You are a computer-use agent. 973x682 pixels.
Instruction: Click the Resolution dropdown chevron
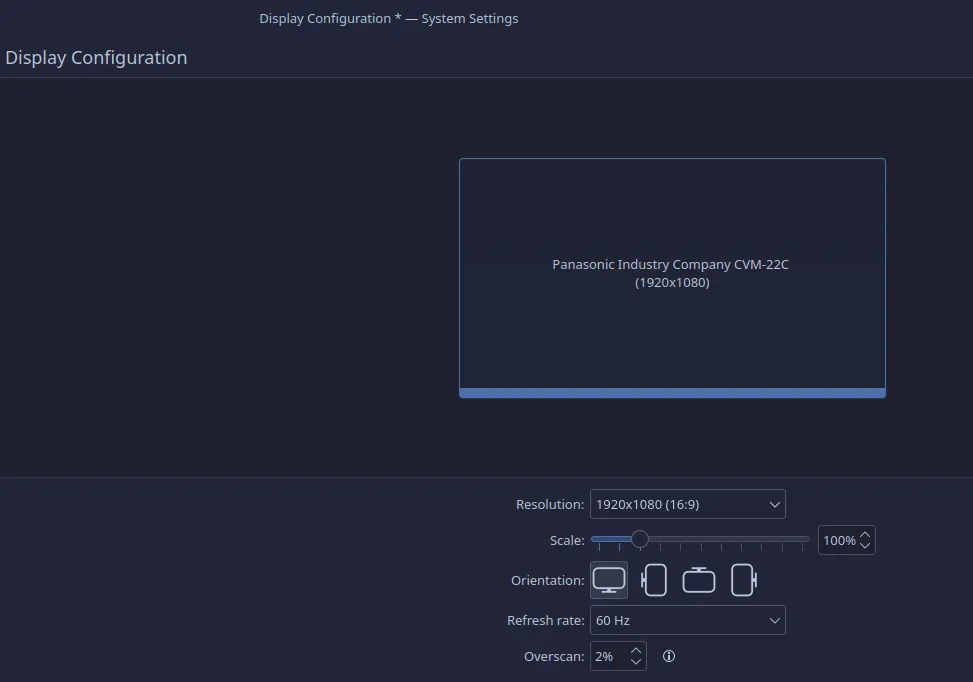point(774,504)
